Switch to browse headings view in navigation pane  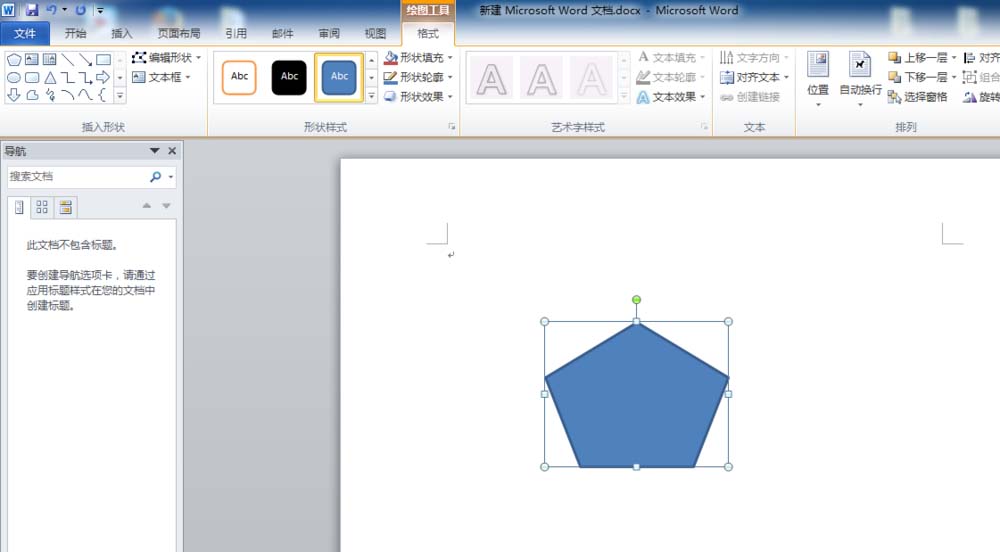pos(19,207)
